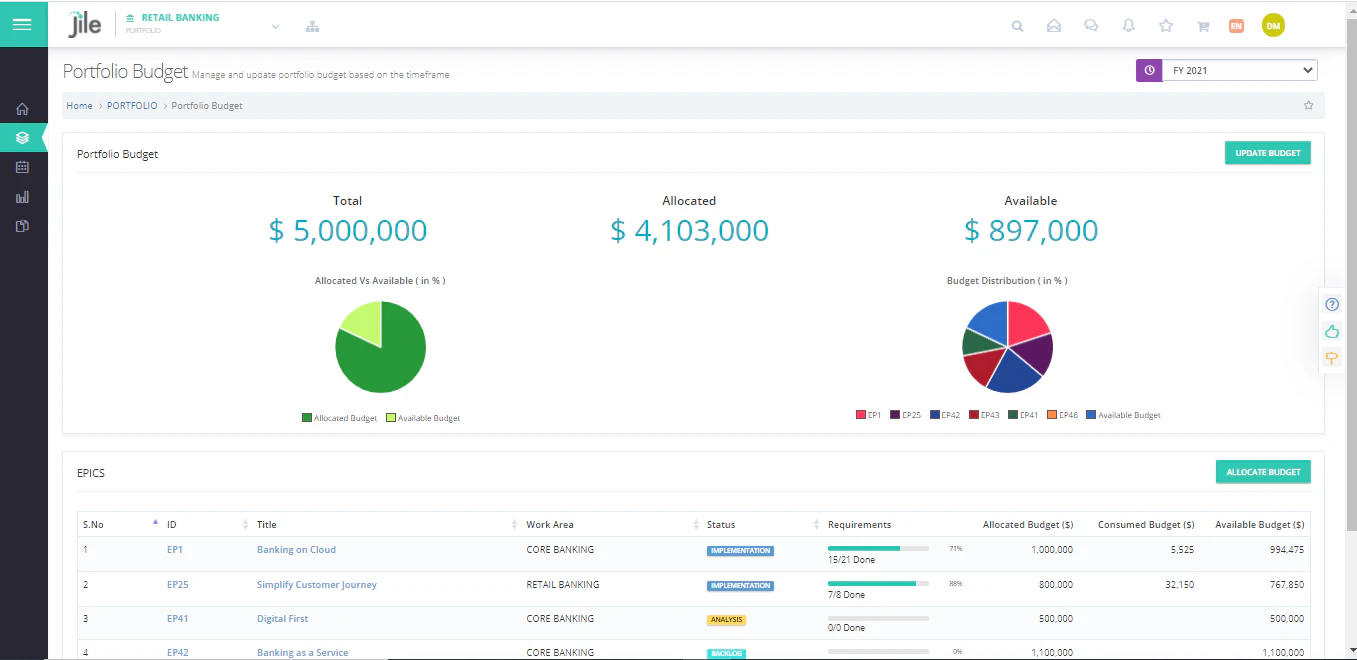The width and height of the screenshot is (1357, 660).
Task: Open the EP25 Simplify Customer Journey epic link
Action: 317,584
